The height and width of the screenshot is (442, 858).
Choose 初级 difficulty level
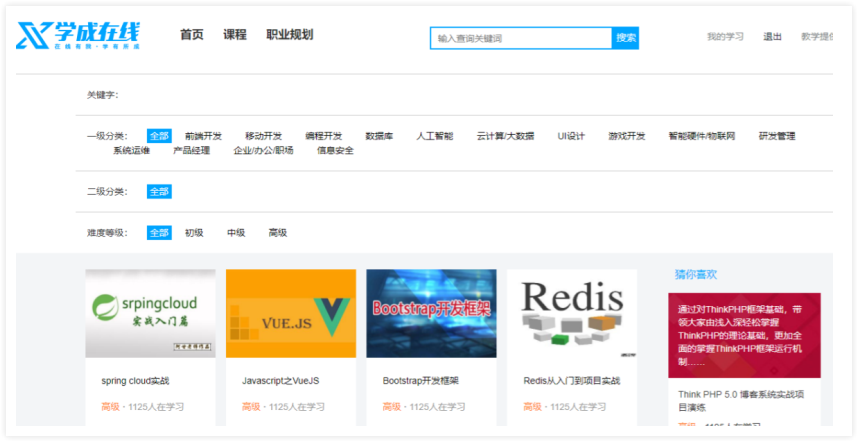click(x=194, y=232)
